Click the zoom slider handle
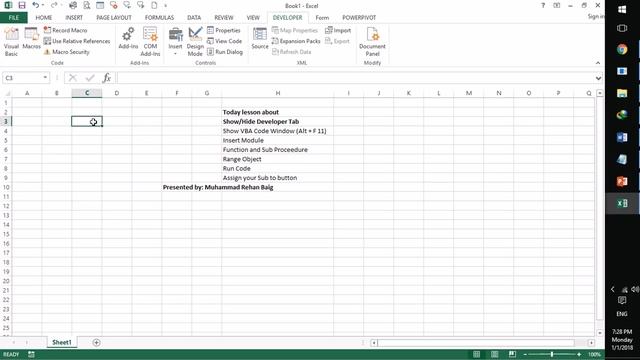640x360 pixels. (x=552, y=354)
